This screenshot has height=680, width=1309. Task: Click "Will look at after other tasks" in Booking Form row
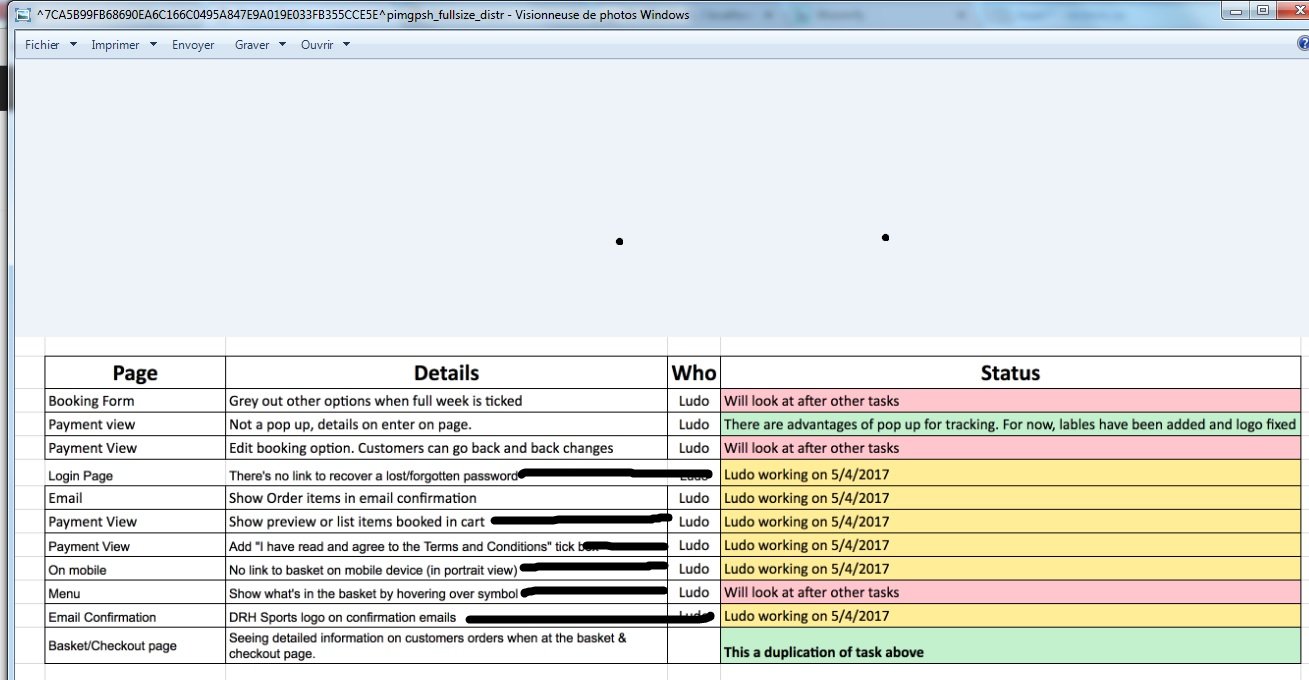click(1010, 401)
